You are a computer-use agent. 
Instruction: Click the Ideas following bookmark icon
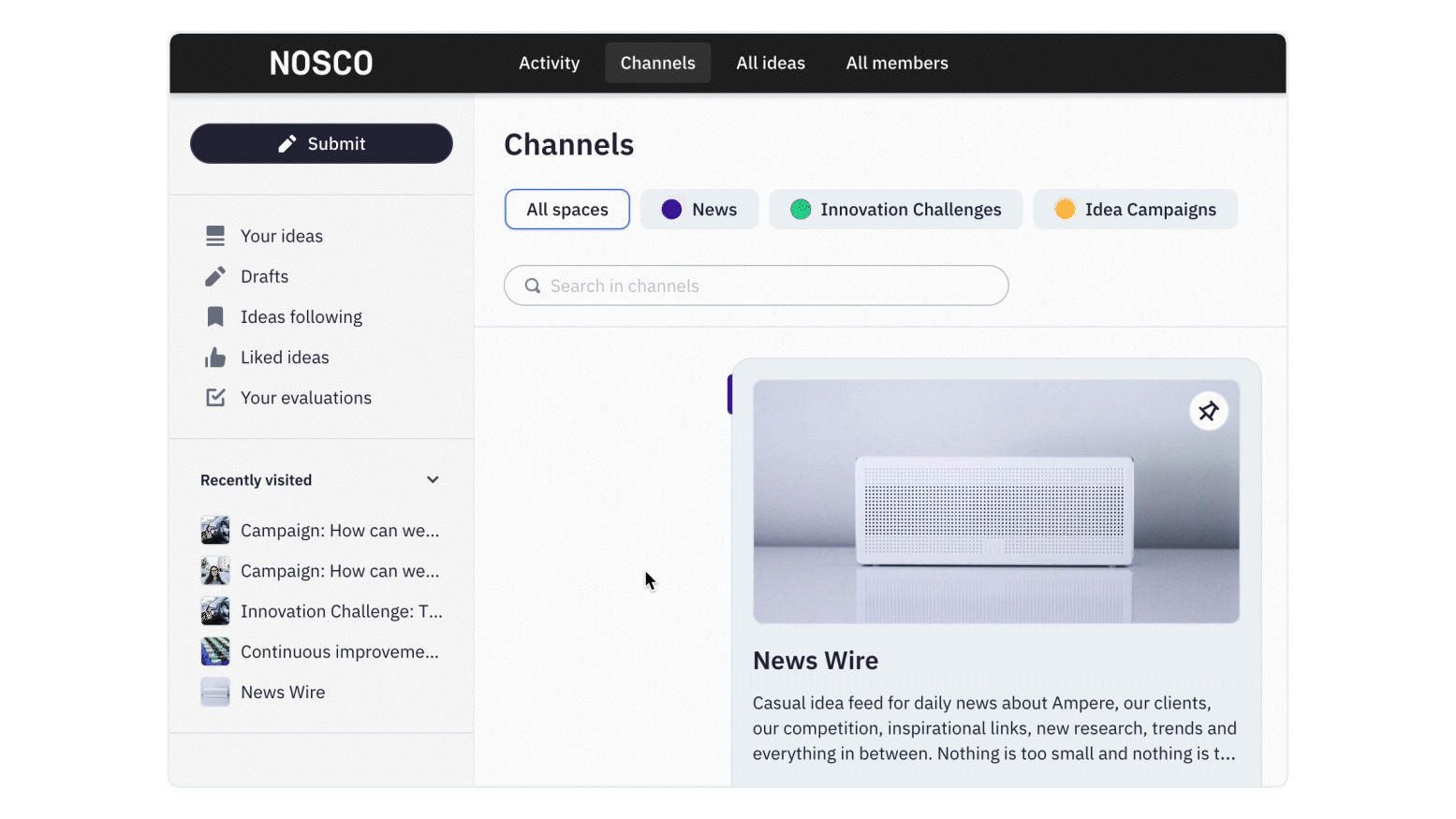(x=215, y=316)
